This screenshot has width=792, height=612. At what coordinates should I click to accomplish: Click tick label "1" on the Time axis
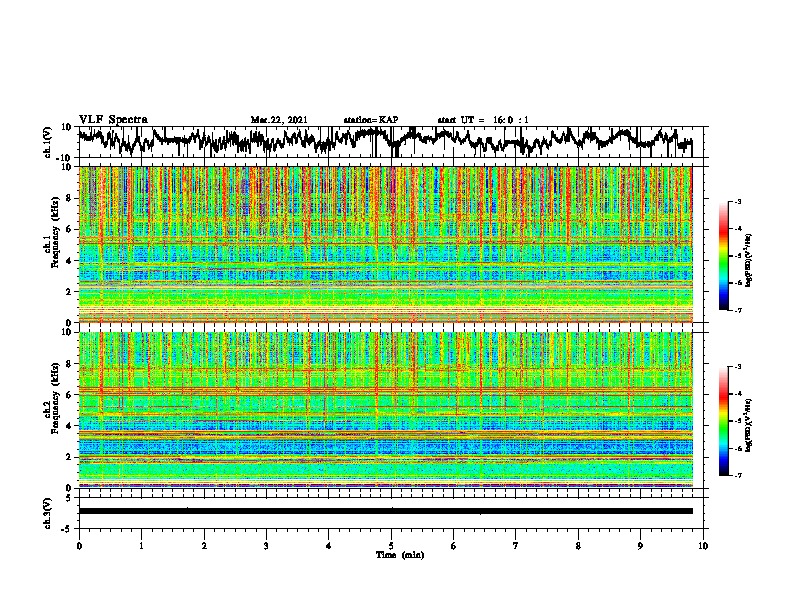141,546
